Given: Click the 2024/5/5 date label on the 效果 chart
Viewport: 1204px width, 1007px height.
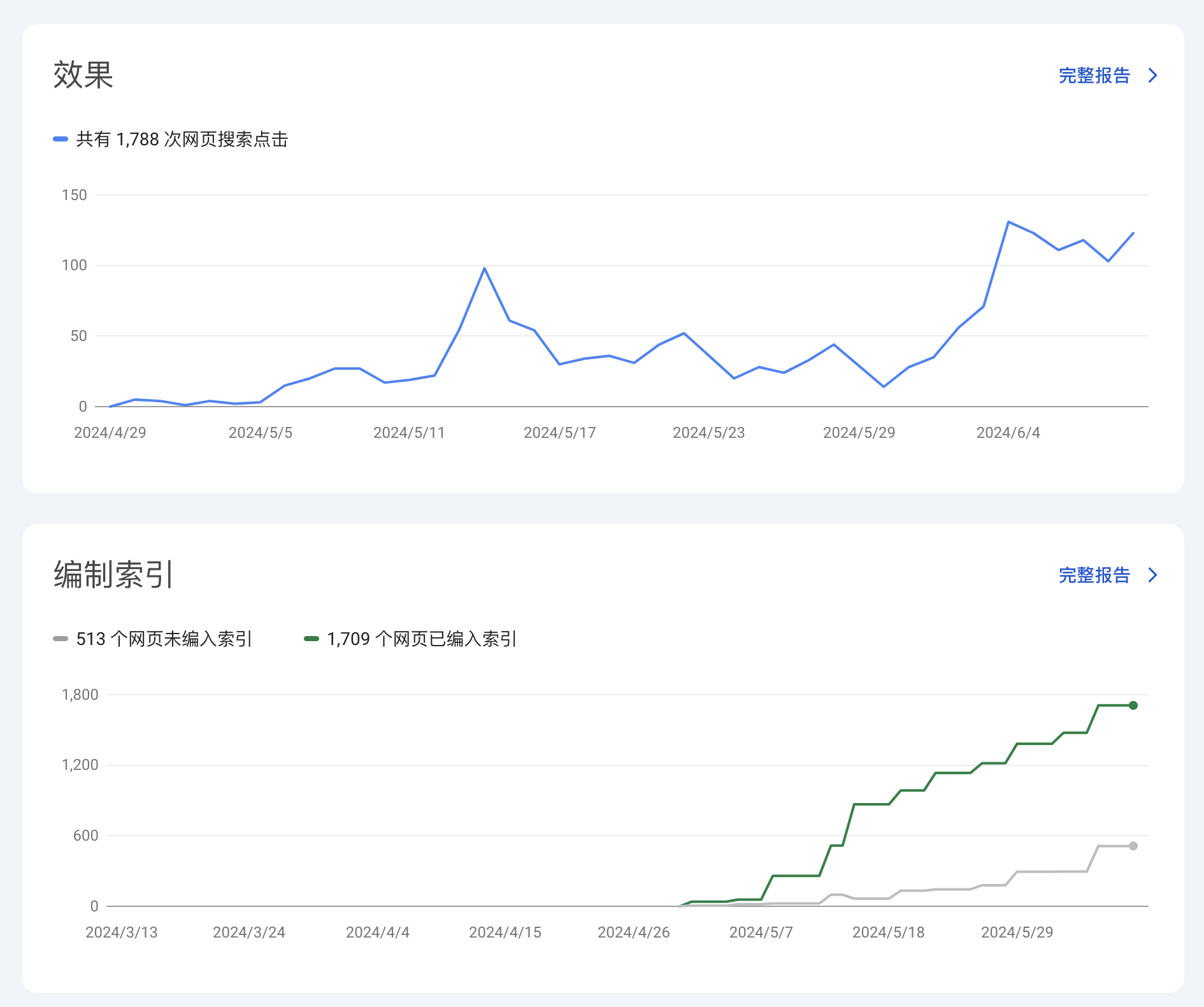Looking at the screenshot, I should pyautogui.click(x=261, y=433).
